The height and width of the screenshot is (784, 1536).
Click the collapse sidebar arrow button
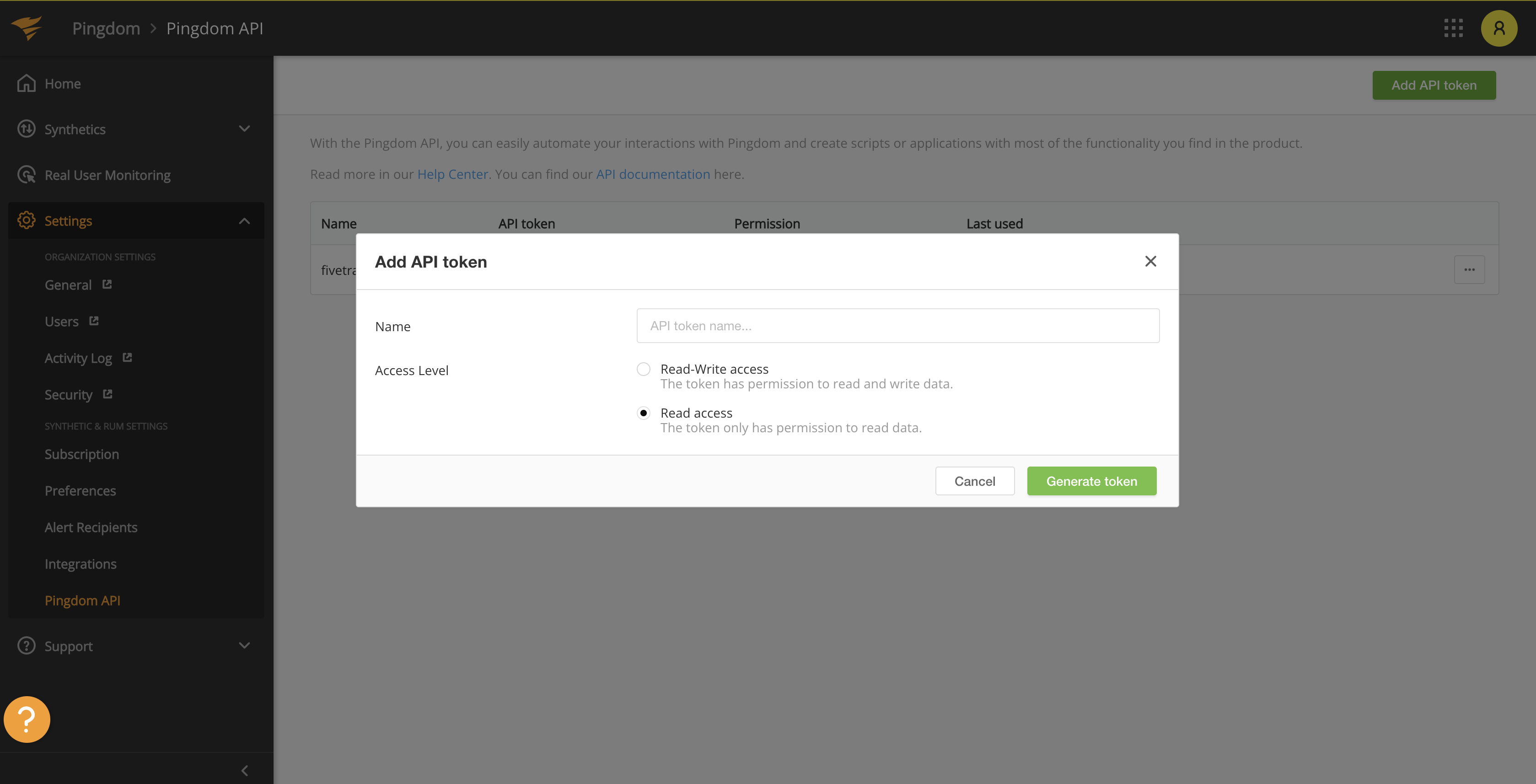click(x=244, y=770)
